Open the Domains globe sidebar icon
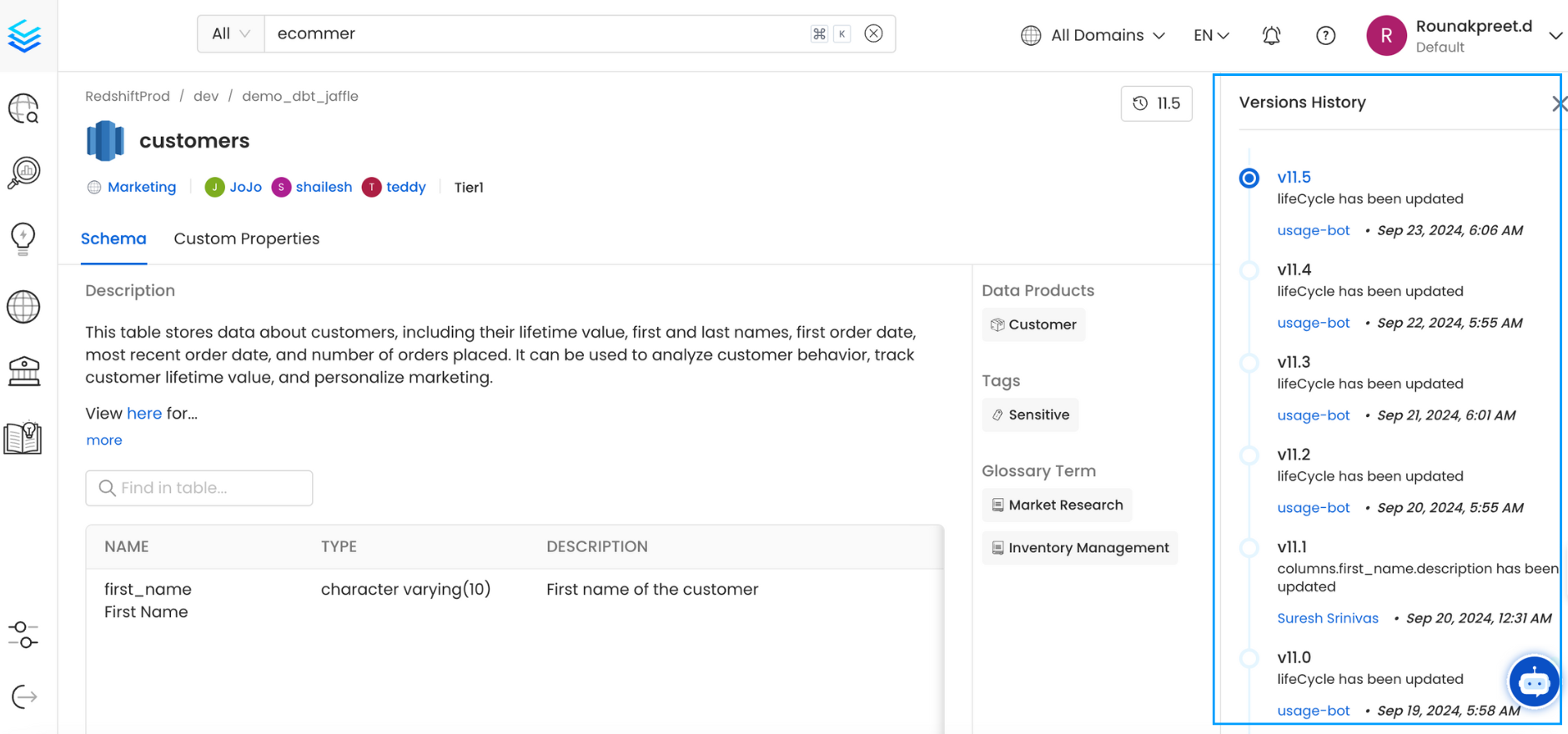This screenshot has height=734, width=1568. (23, 306)
